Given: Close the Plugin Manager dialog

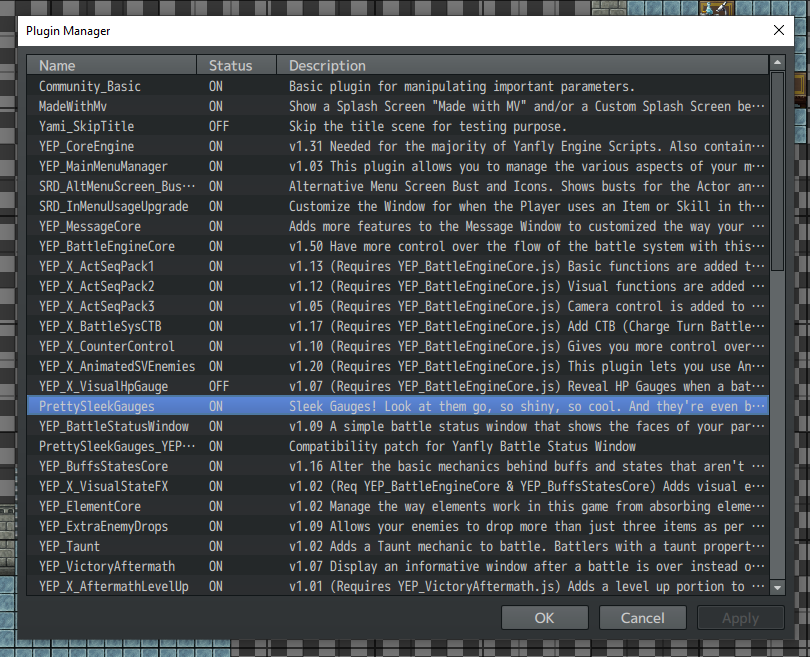Looking at the screenshot, I should pyautogui.click(x=779, y=30).
